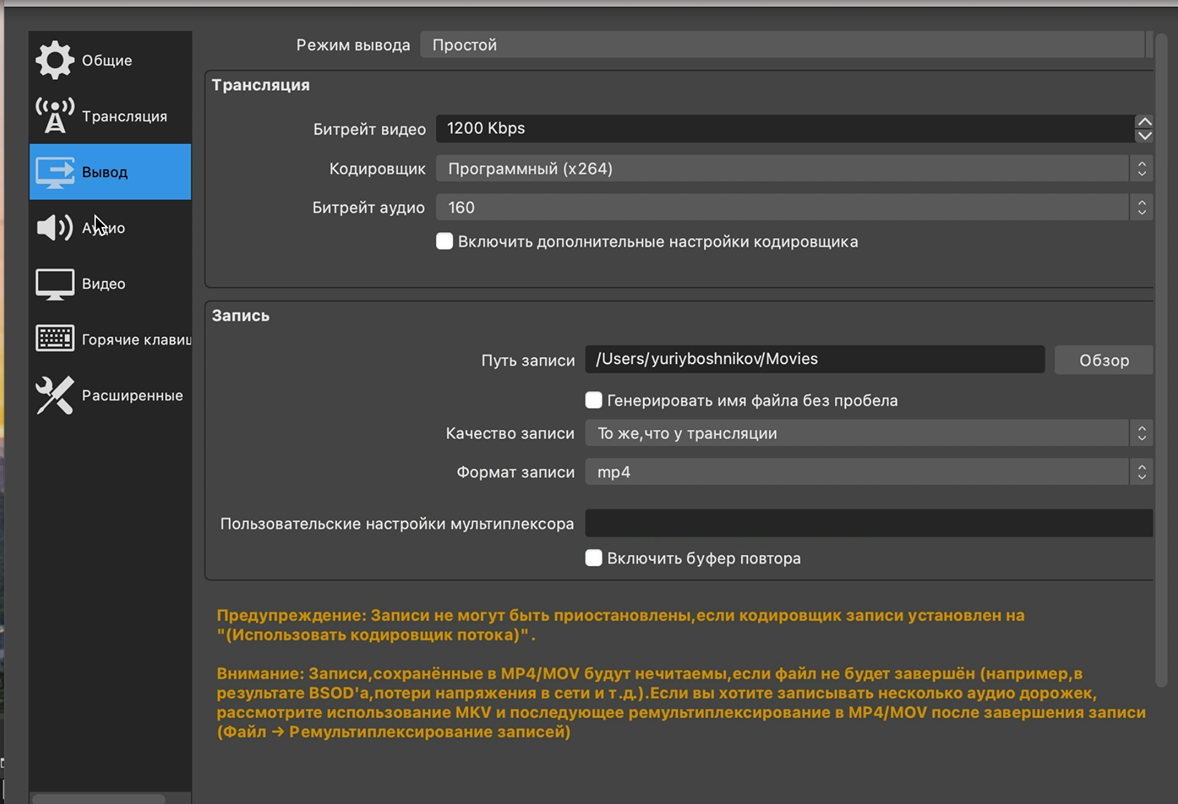Enable генерировать имя файла без пробела

593,399
